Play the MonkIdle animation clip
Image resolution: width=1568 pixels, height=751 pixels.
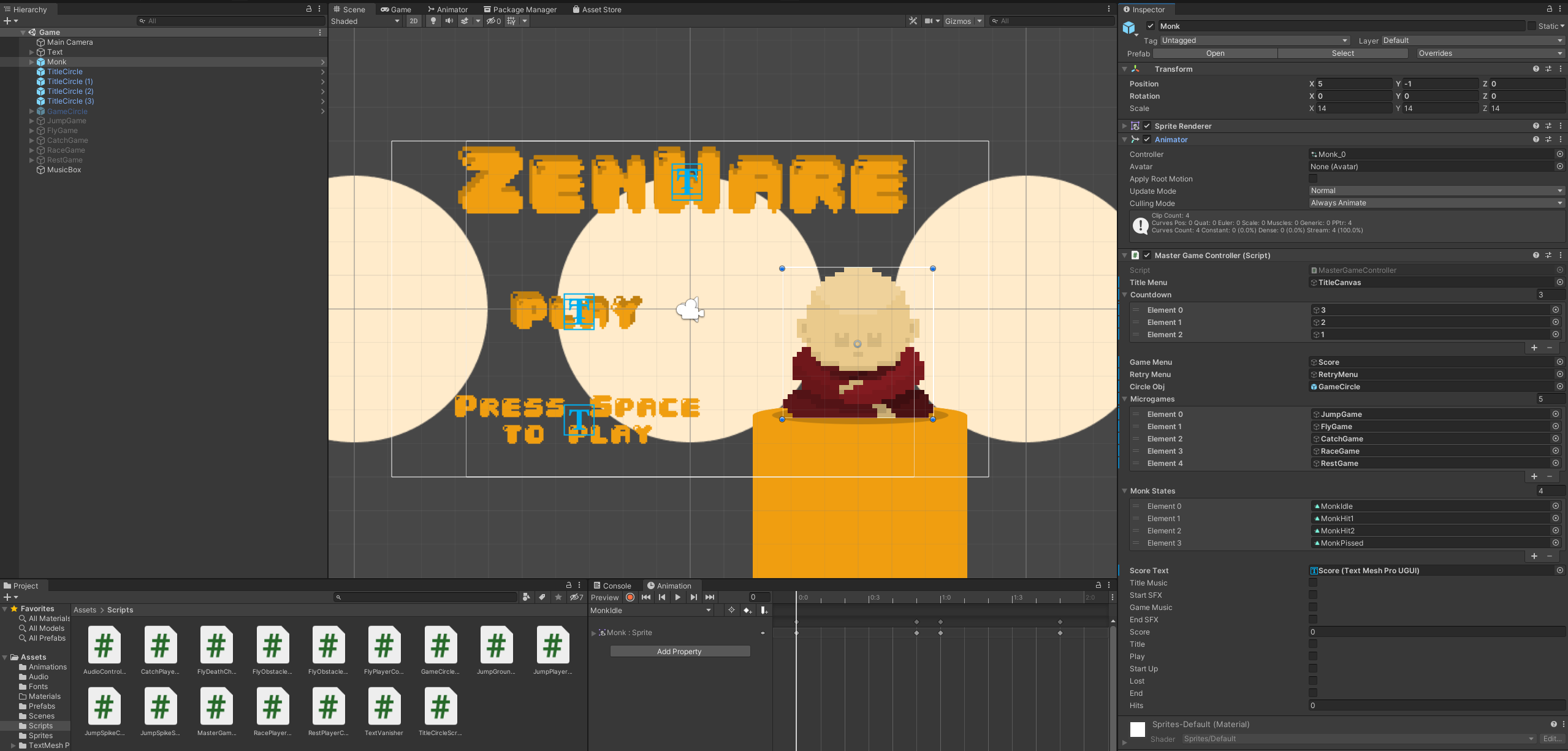(x=677, y=597)
